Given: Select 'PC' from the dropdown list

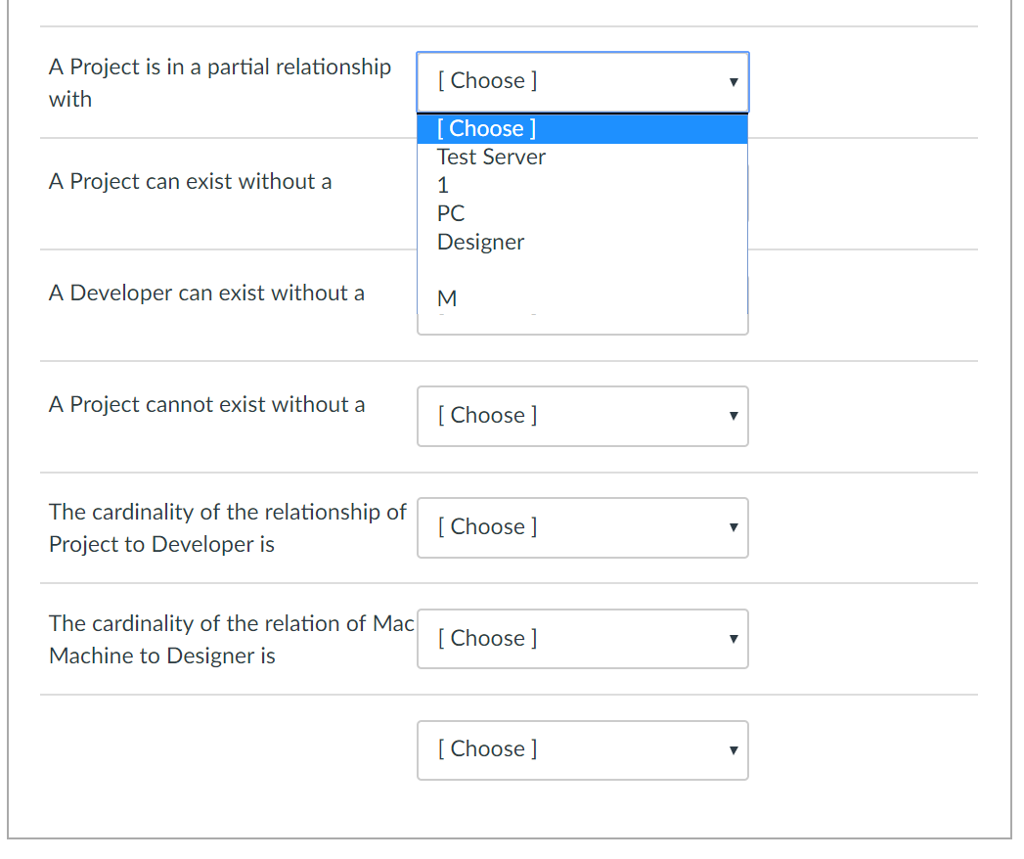Looking at the screenshot, I should coord(583,214).
